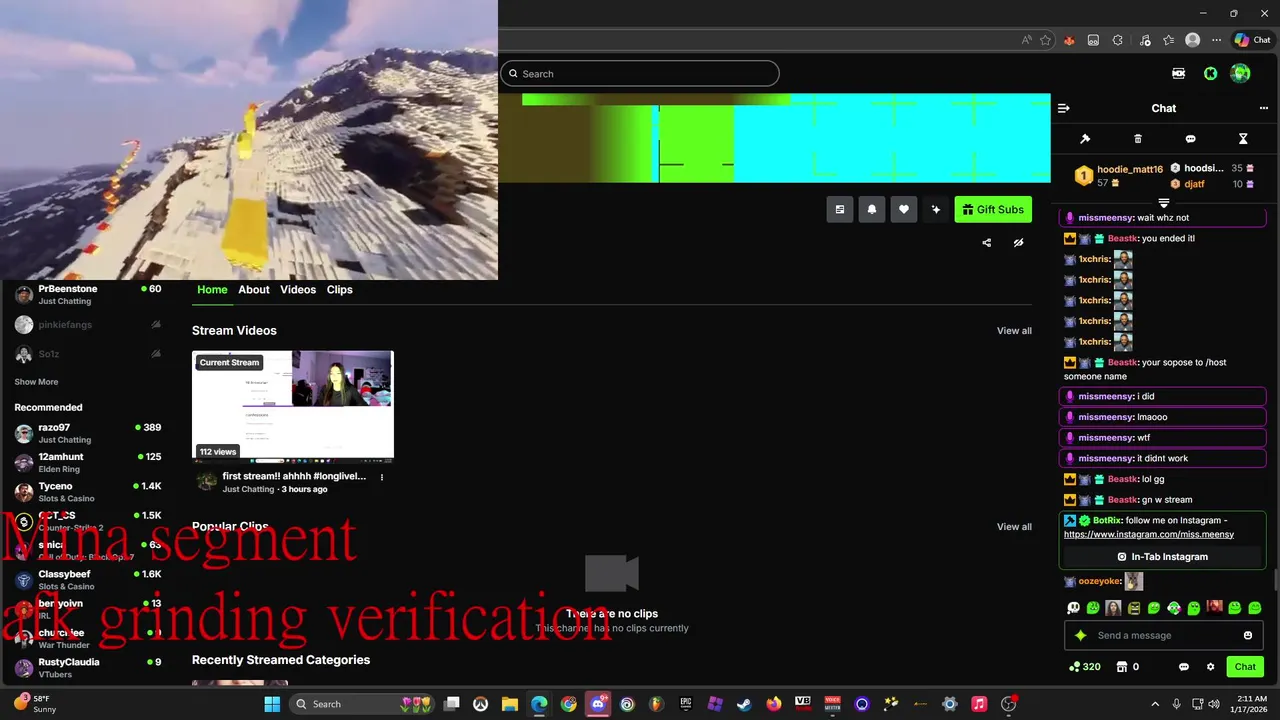The height and width of the screenshot is (720, 1280).
Task: Click the Send a message field
Action: (1165, 636)
